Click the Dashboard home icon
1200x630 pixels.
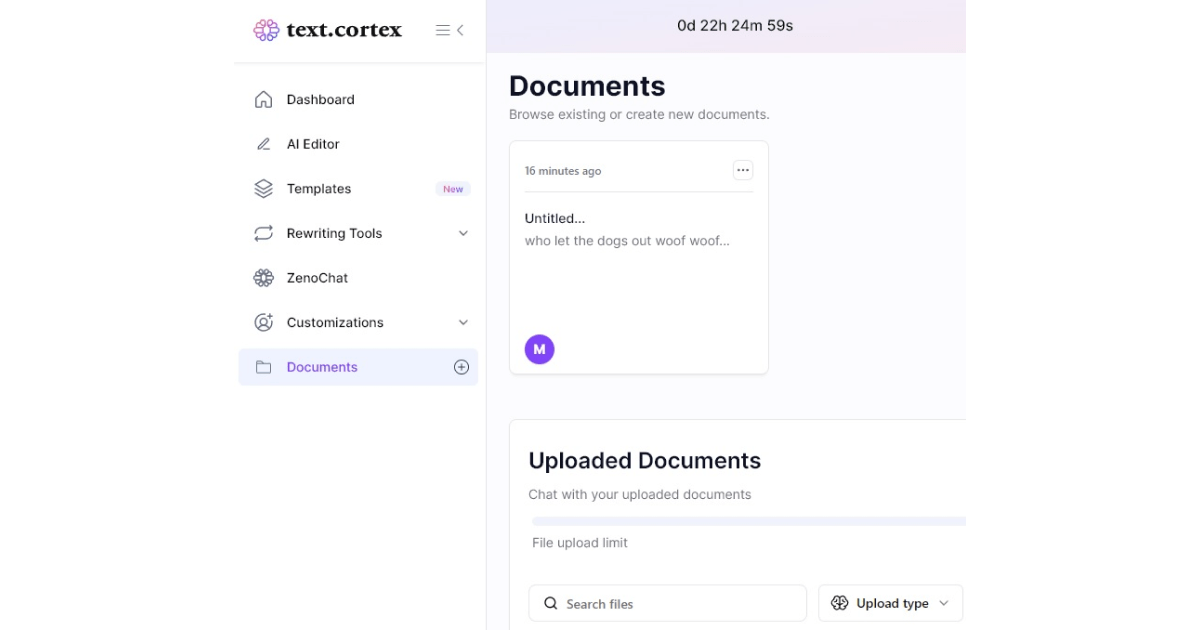(x=263, y=99)
